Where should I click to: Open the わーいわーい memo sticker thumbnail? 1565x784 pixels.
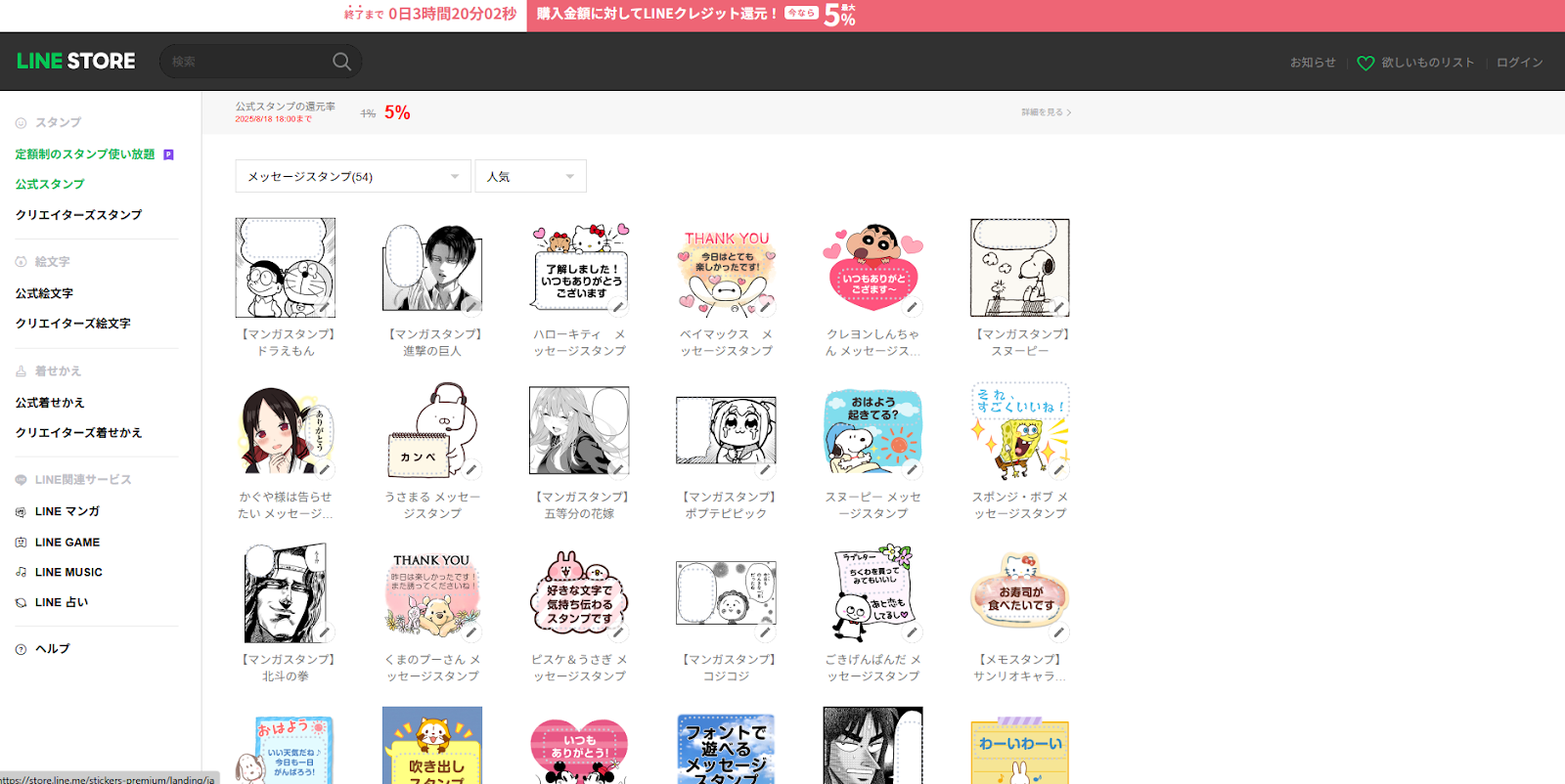point(1019,746)
